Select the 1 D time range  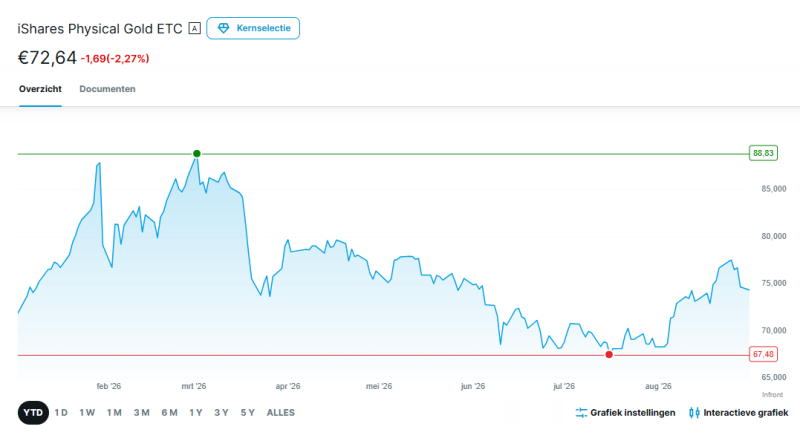tap(61, 412)
